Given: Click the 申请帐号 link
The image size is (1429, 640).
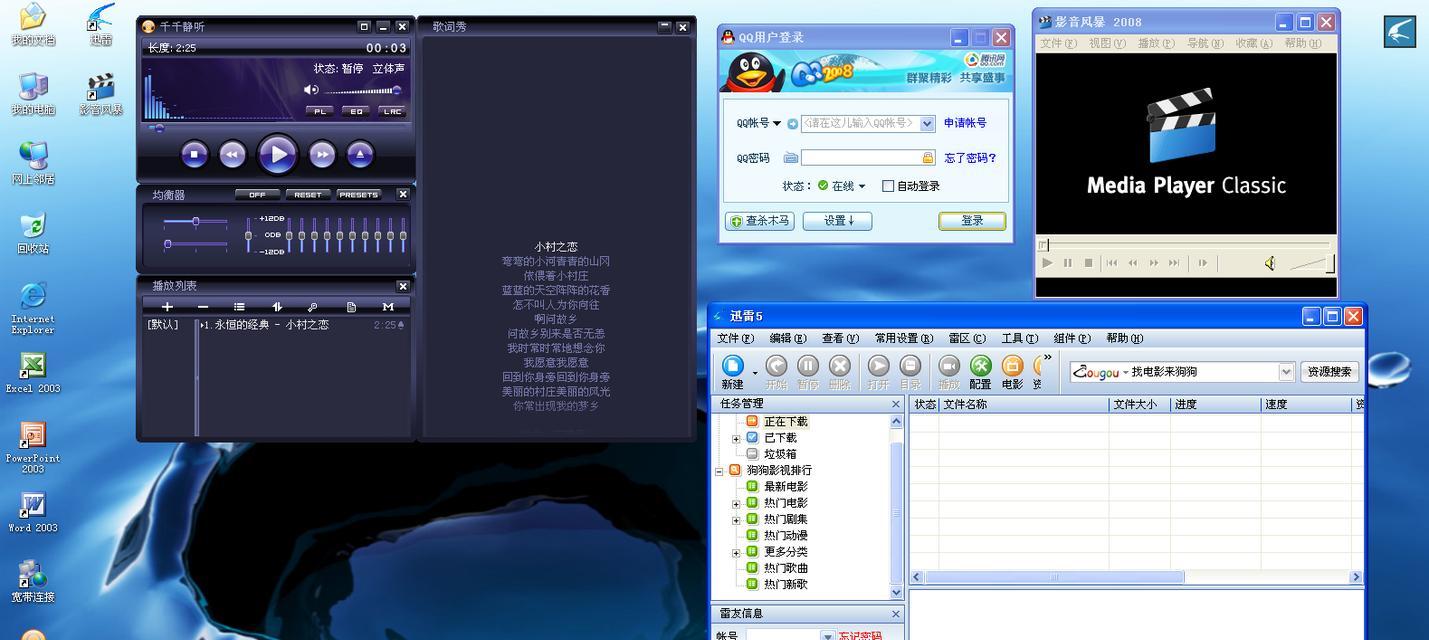Looking at the screenshot, I should [x=965, y=123].
